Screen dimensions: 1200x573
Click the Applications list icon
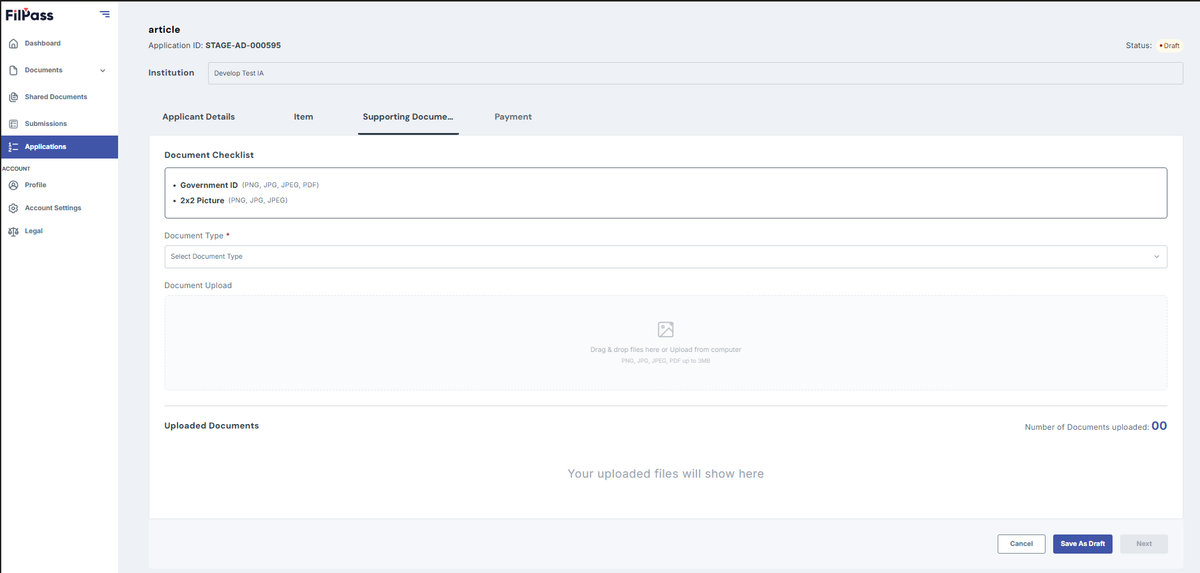click(x=13, y=147)
